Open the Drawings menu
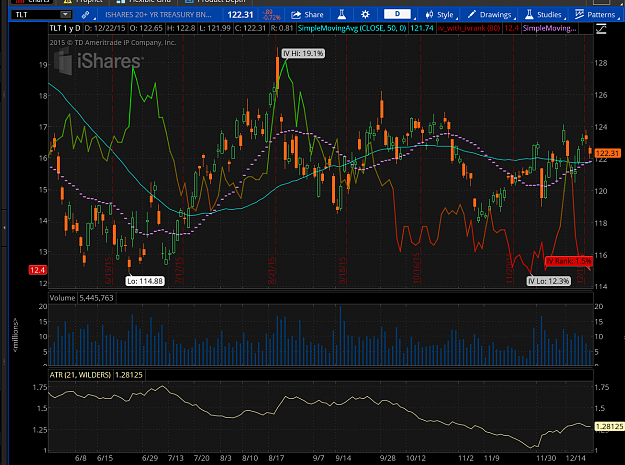 (x=489, y=15)
